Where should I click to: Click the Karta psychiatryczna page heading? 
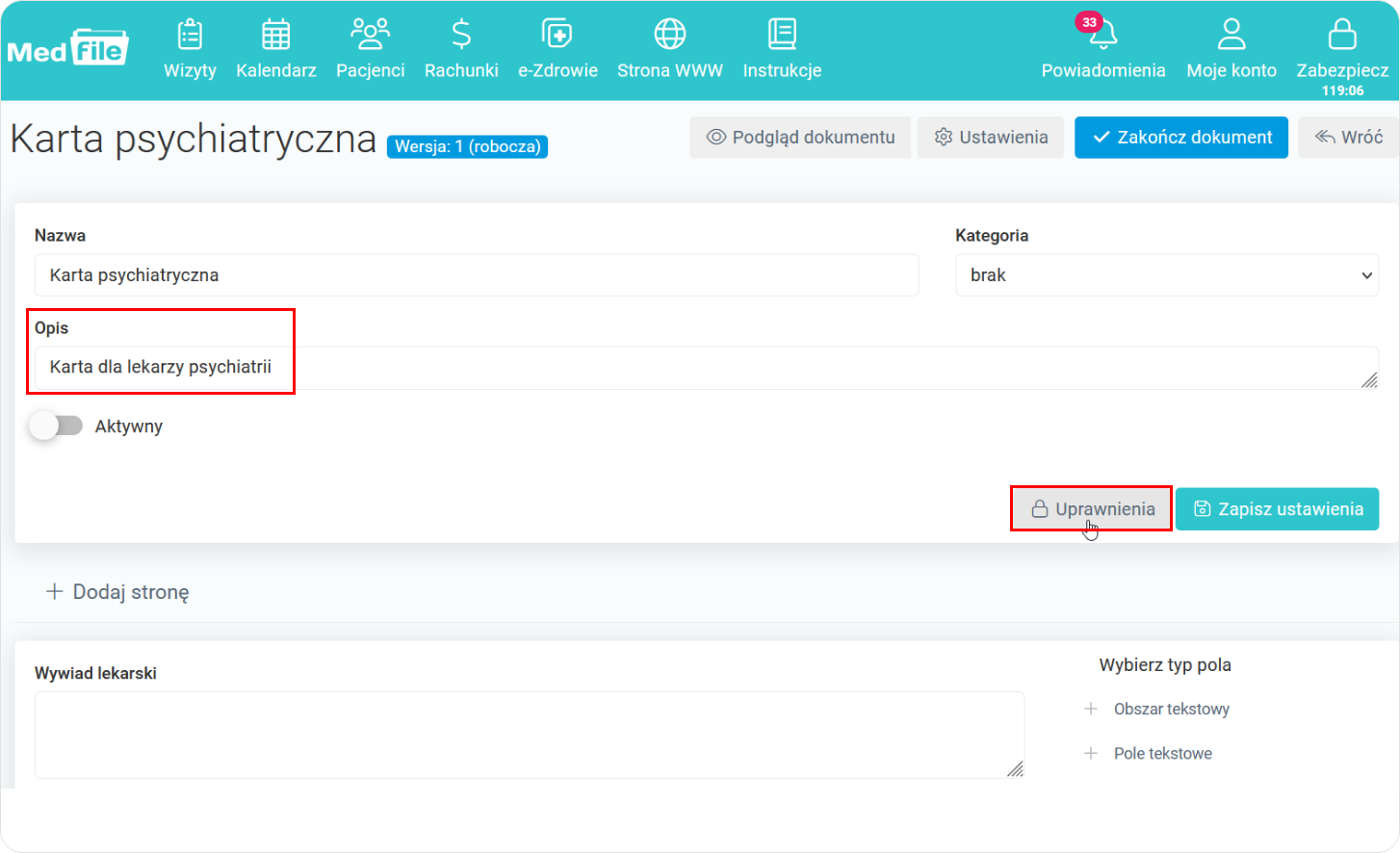click(x=194, y=139)
